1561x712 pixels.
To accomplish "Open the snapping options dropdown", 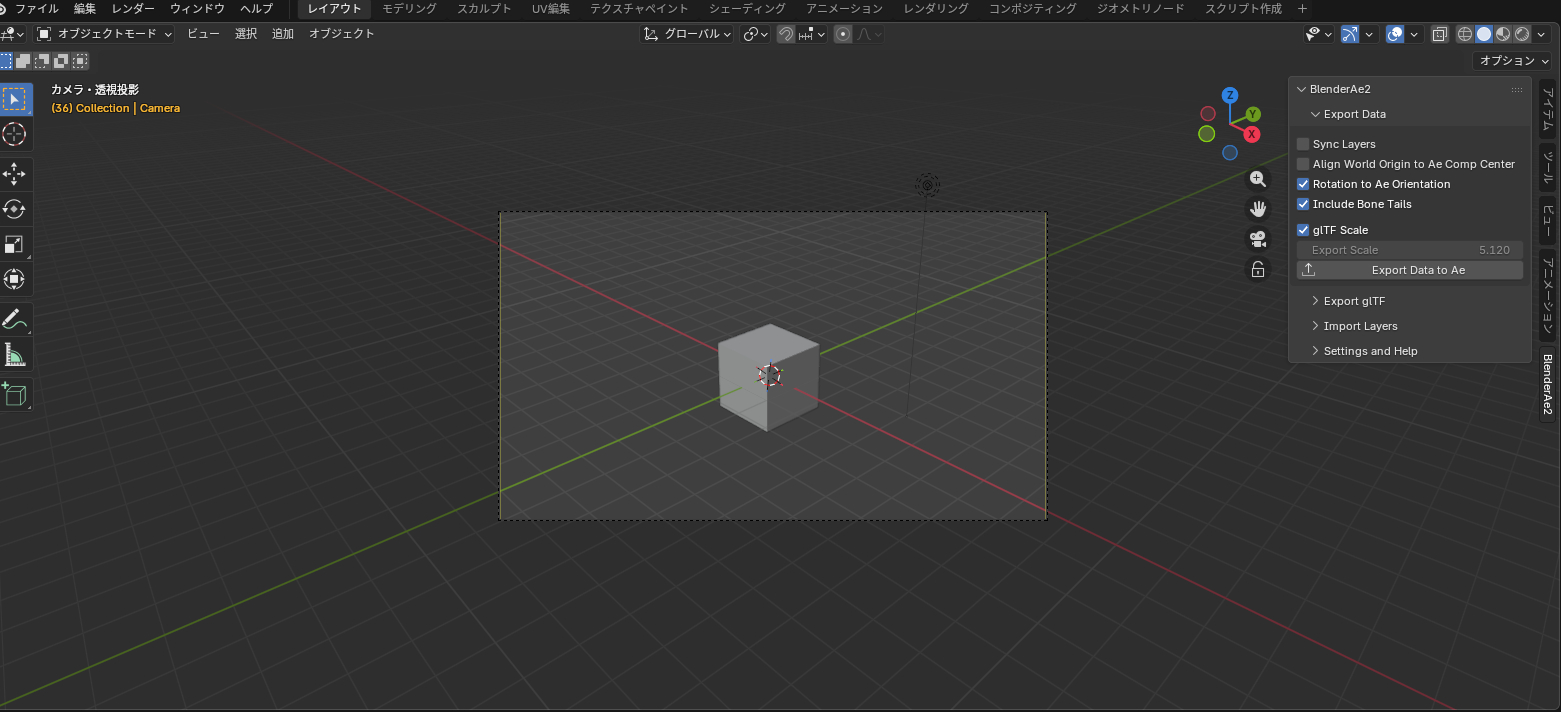I will (x=813, y=34).
